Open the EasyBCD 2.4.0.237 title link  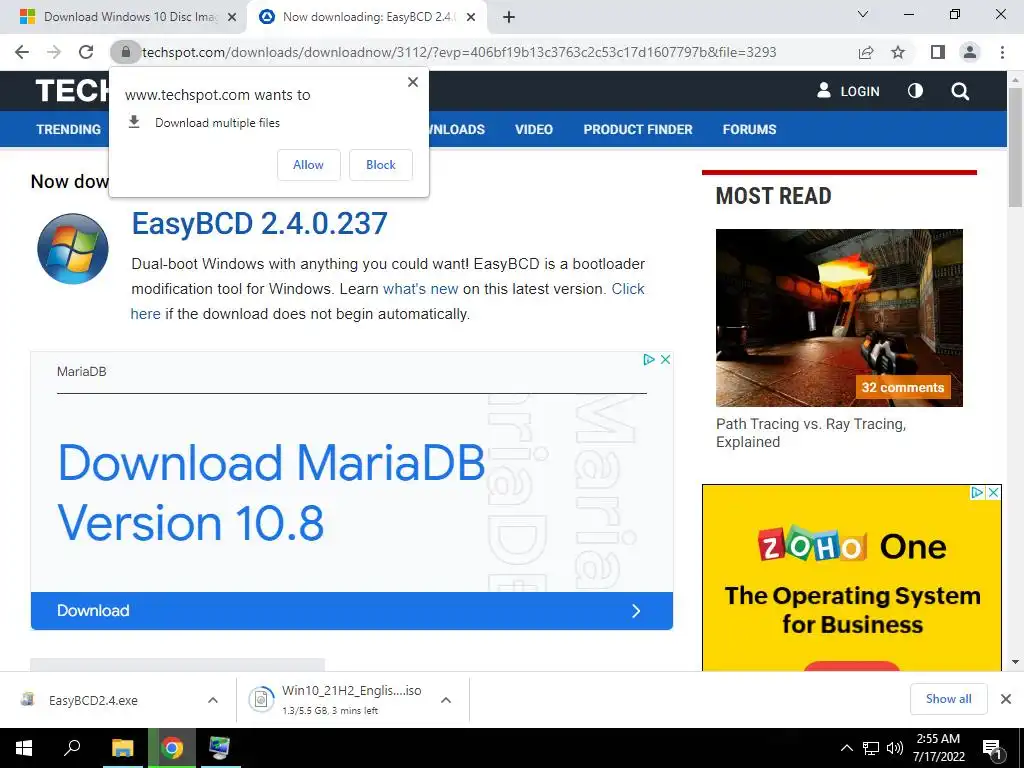pyautogui.click(x=259, y=223)
